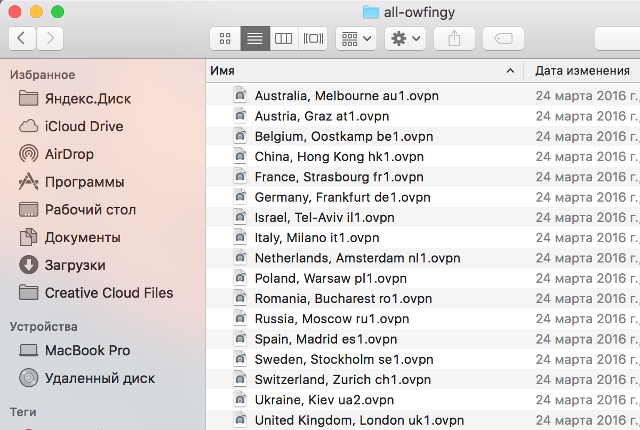Click the Избранное sidebar section header
The image size is (640, 430).
[x=42, y=75]
